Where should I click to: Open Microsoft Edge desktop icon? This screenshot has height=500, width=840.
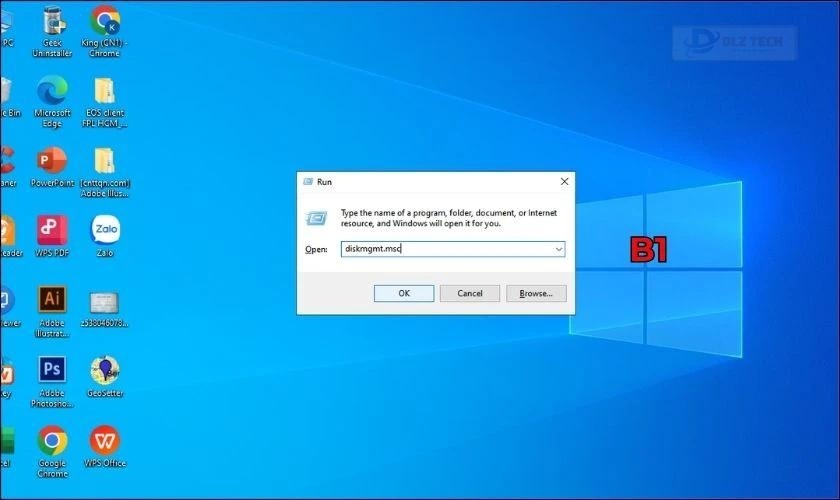click(52, 102)
